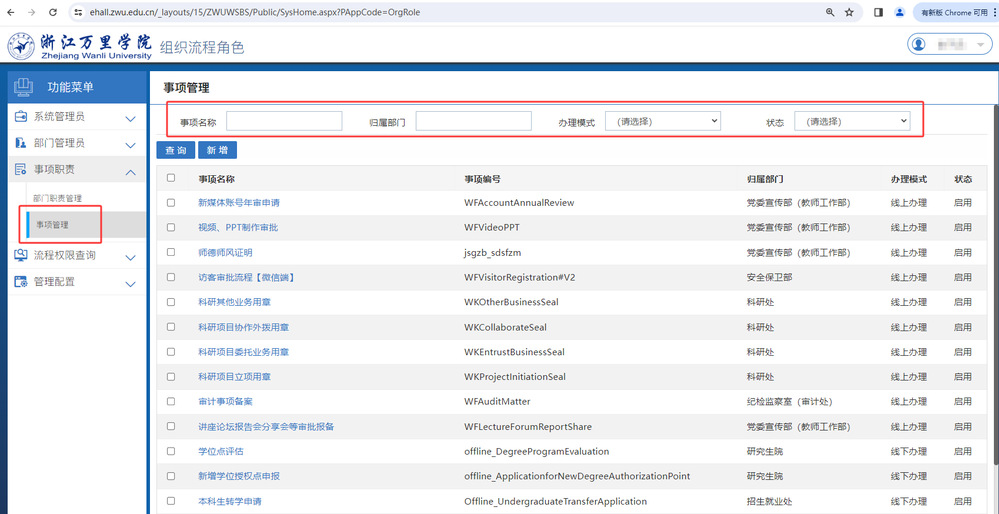This screenshot has width=999, height=514.
Task: Check the box for 新媒体账号年审申请
Action: pyautogui.click(x=171, y=203)
